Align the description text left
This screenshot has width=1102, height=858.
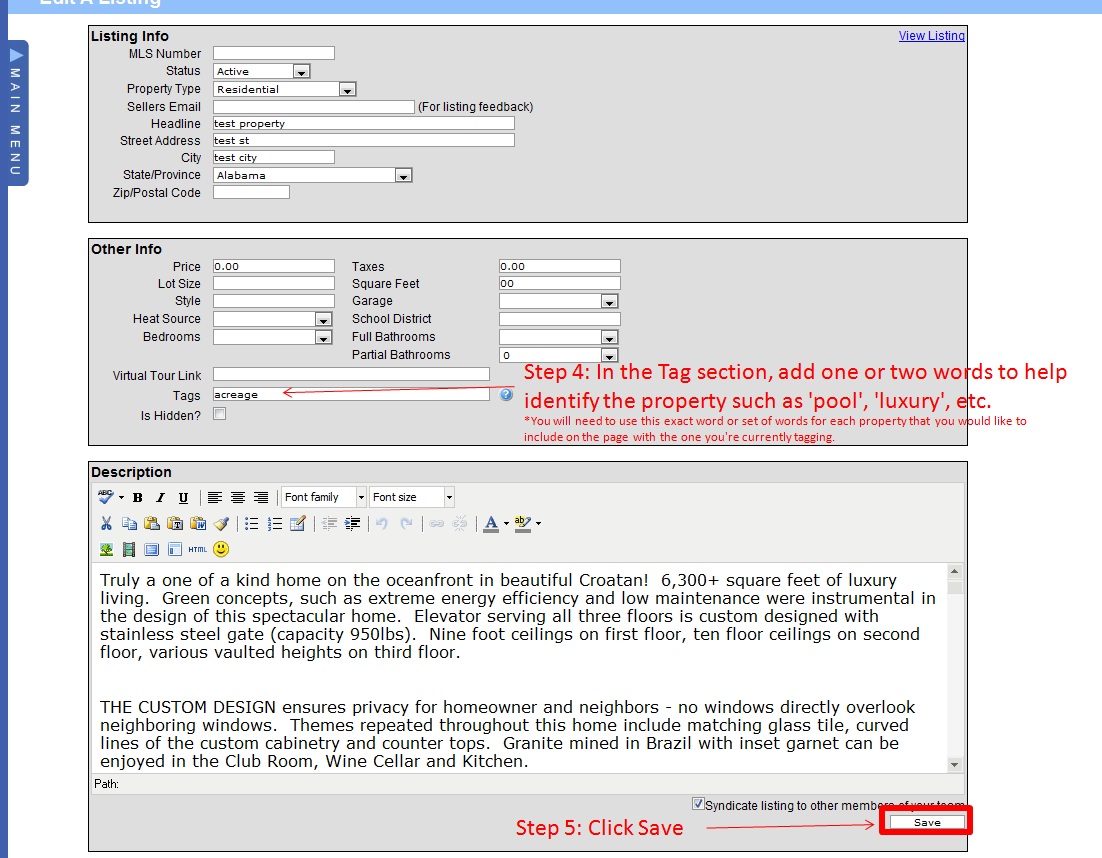215,498
